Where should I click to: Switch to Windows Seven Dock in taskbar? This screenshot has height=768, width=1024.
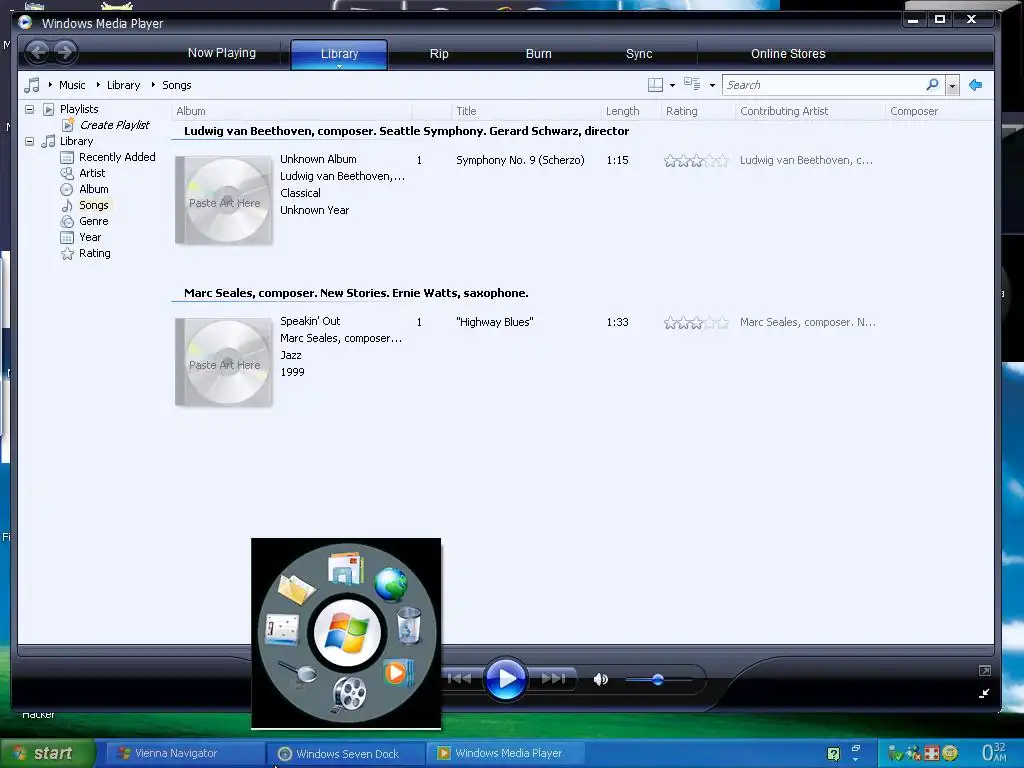(345, 754)
